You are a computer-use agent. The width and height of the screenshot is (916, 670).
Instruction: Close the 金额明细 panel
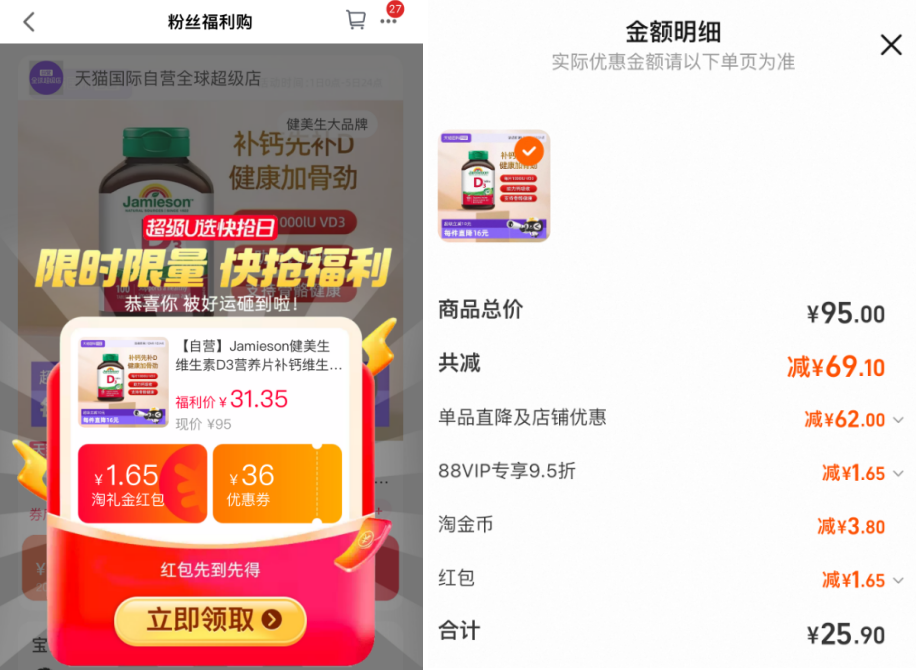click(x=891, y=44)
